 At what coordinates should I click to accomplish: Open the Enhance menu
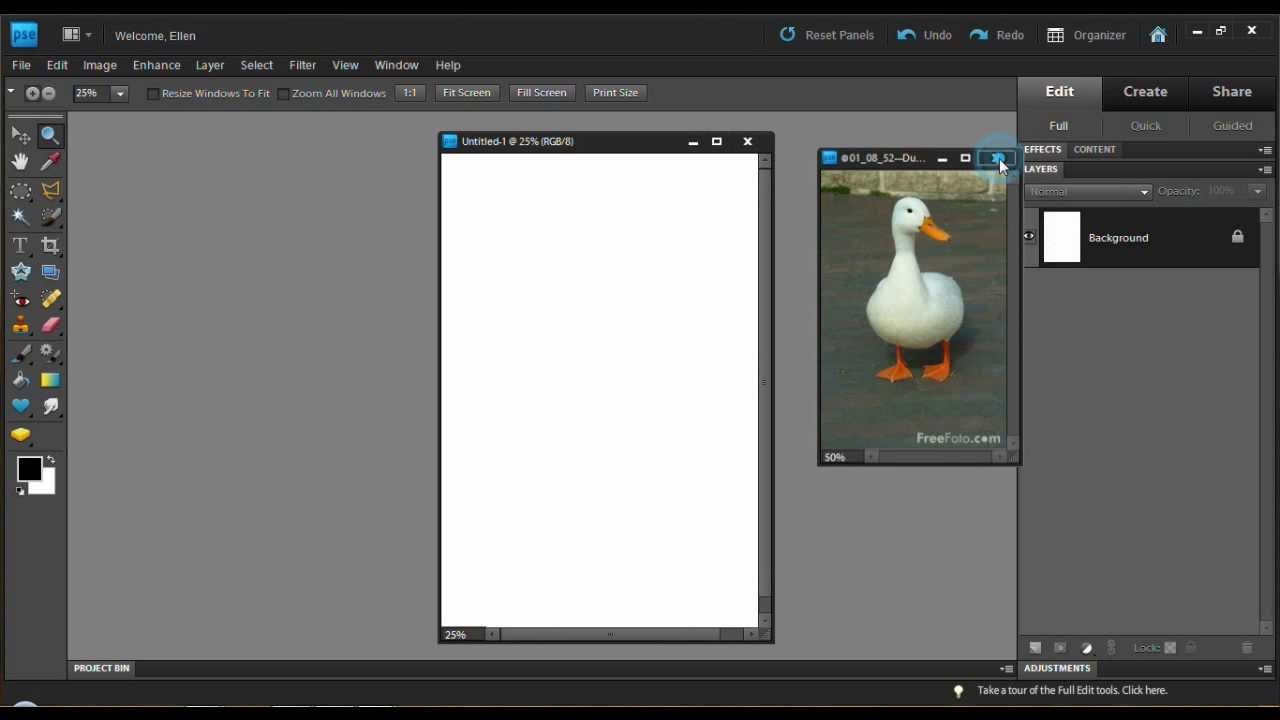coord(157,65)
